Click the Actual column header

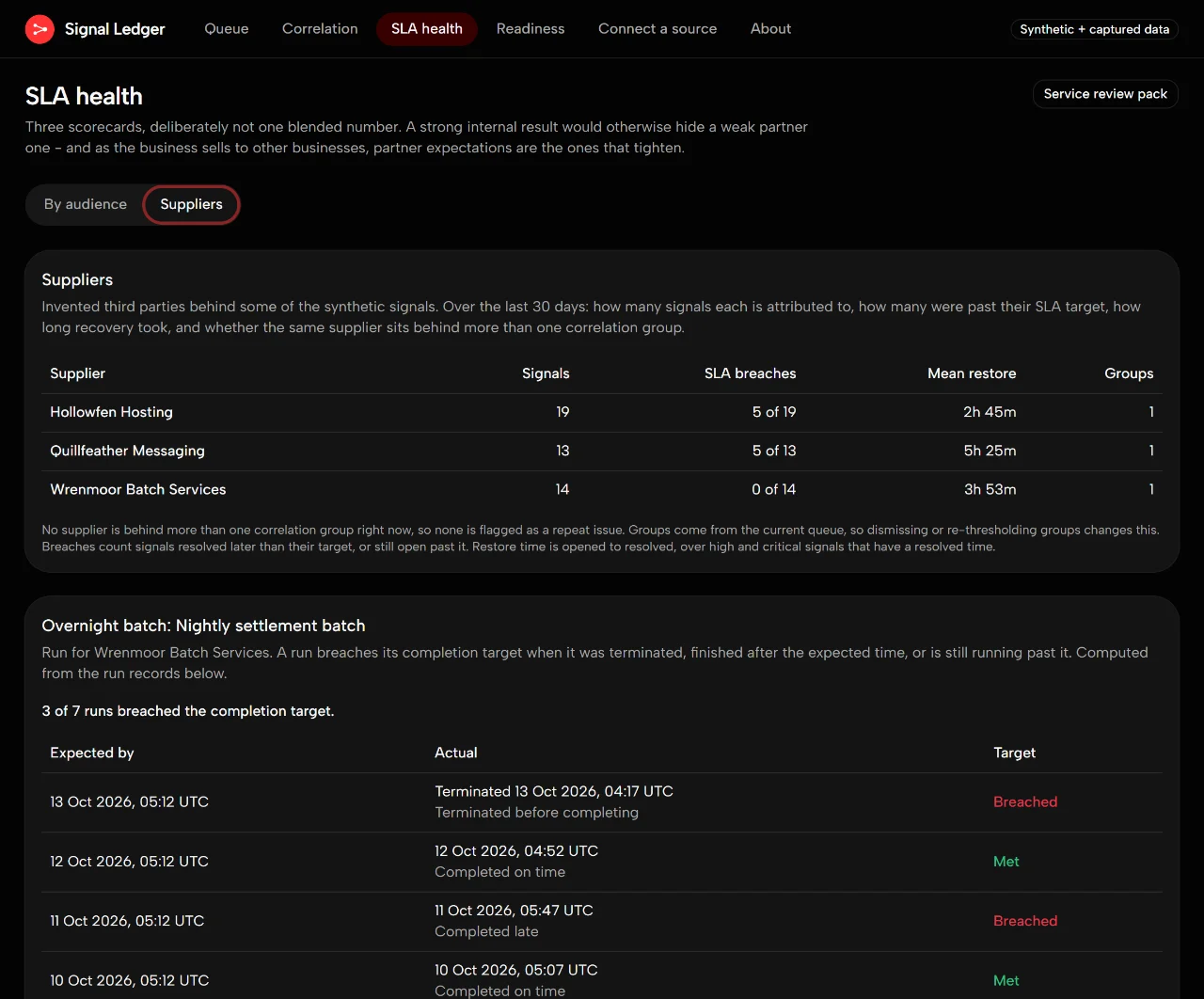(456, 753)
